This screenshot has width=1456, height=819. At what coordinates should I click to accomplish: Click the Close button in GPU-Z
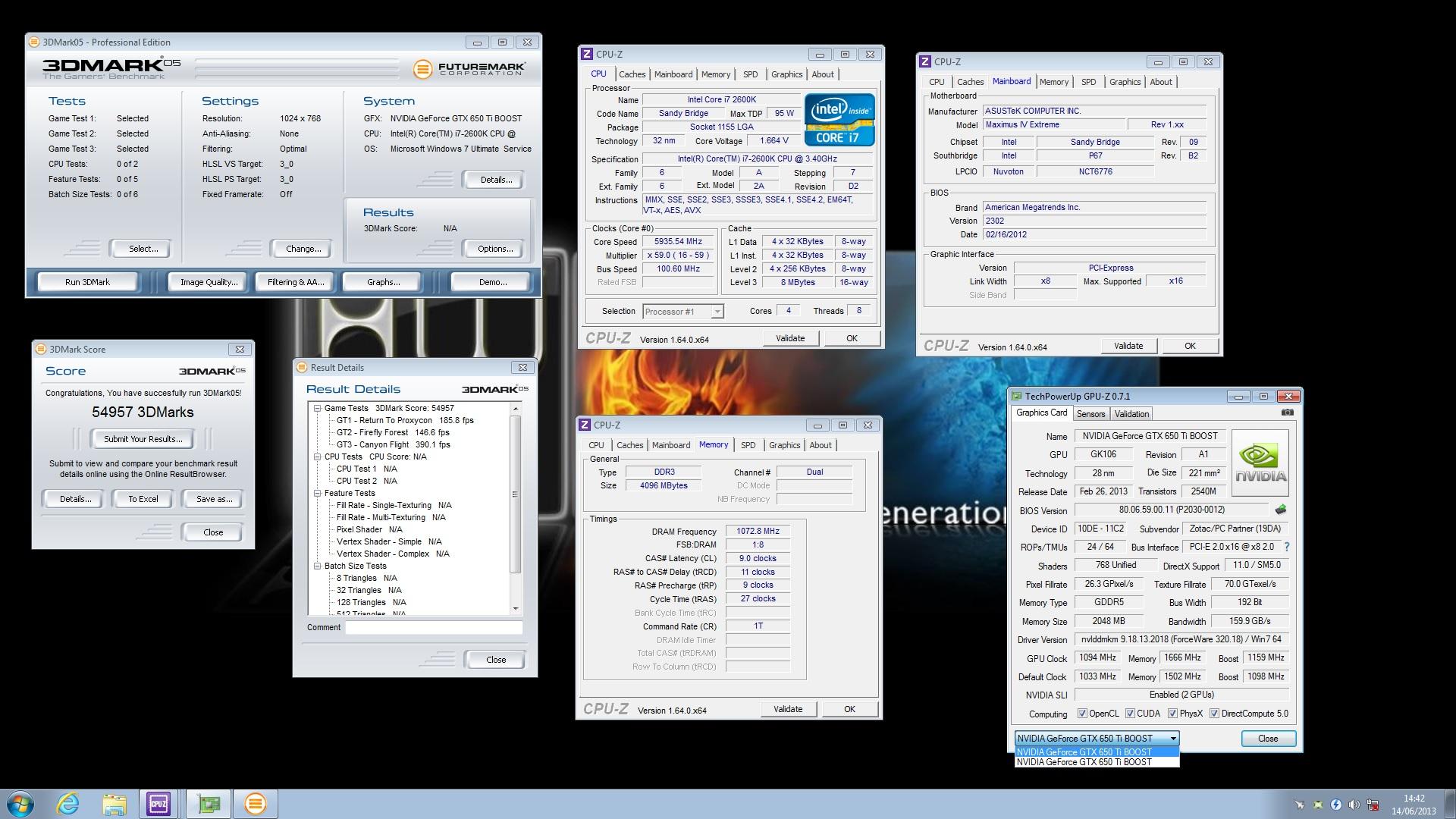1268,739
